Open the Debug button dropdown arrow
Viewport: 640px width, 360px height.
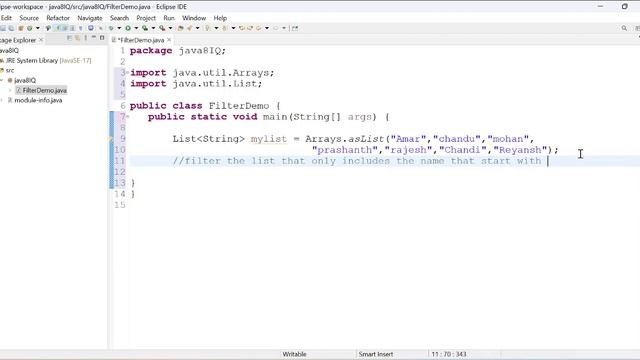[119, 28]
